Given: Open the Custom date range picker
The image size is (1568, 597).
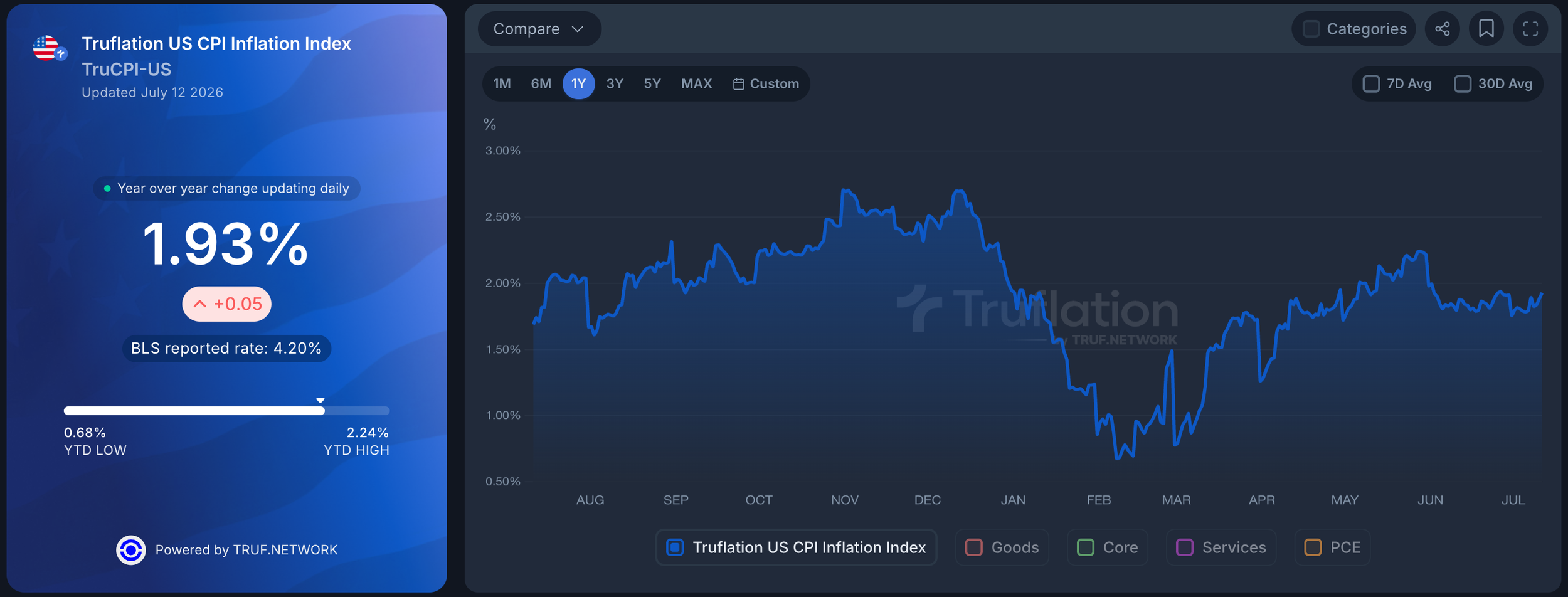Looking at the screenshot, I should click(766, 84).
